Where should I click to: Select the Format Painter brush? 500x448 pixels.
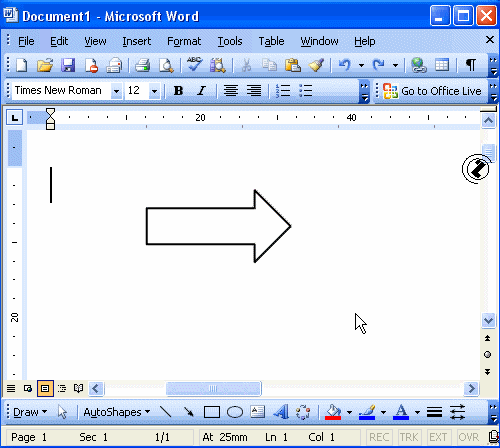[x=316, y=65]
